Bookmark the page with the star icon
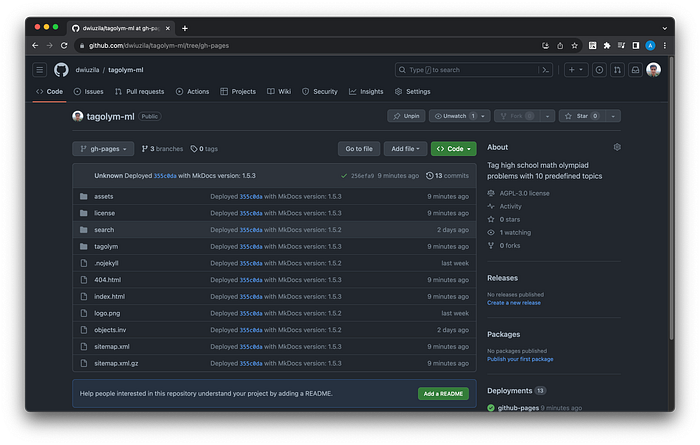Viewport: 700px width, 445px height. [575, 46]
